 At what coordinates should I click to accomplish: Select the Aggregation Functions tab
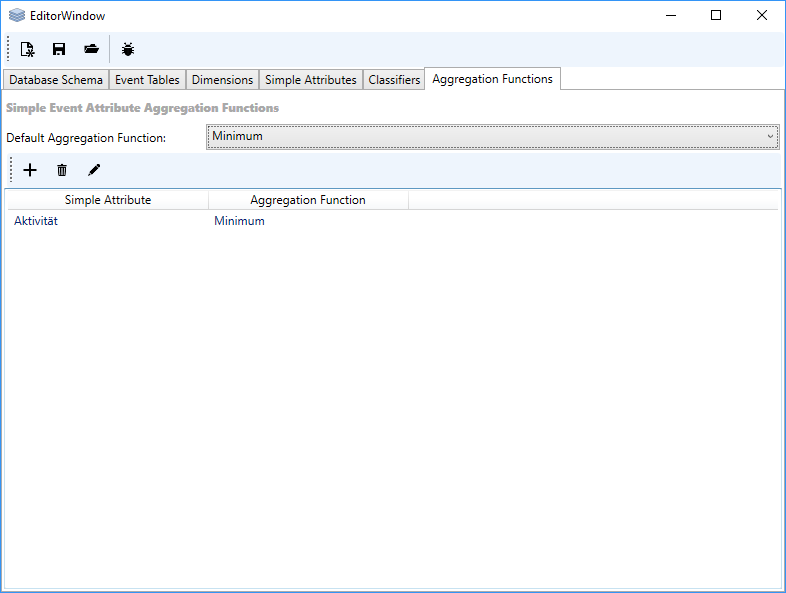coord(492,79)
